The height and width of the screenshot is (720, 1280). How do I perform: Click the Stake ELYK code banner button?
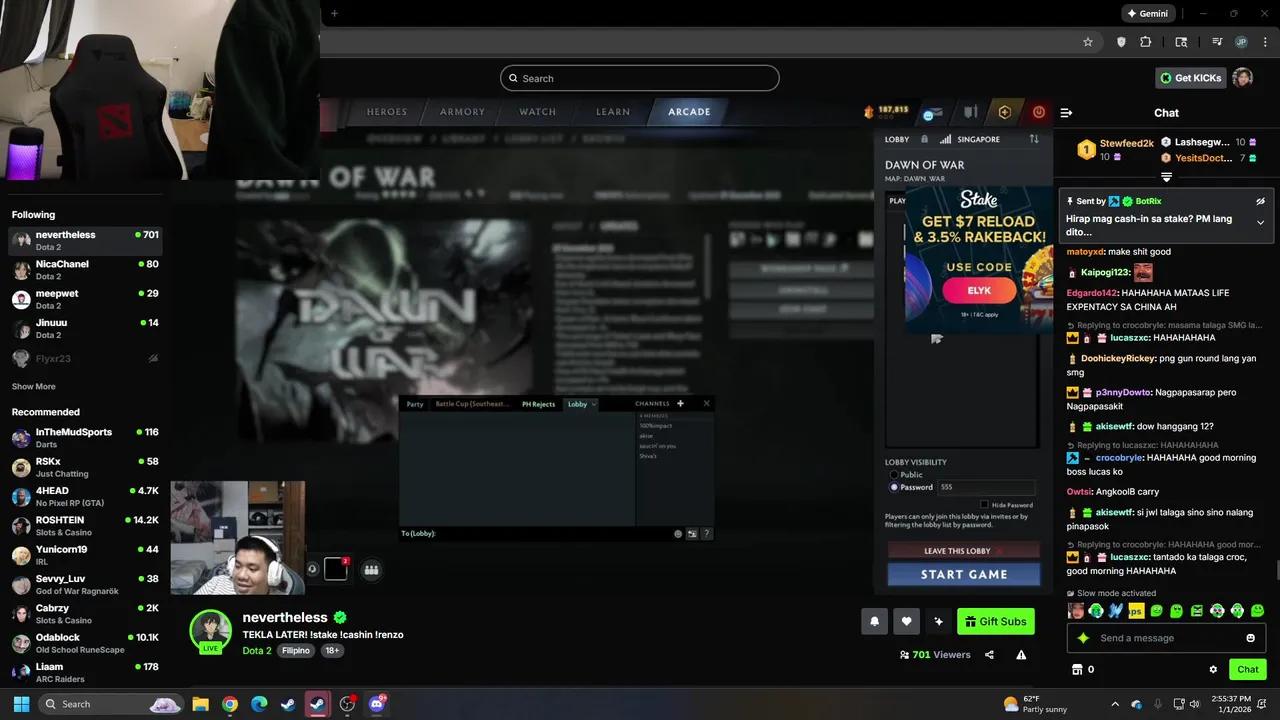[979, 291]
